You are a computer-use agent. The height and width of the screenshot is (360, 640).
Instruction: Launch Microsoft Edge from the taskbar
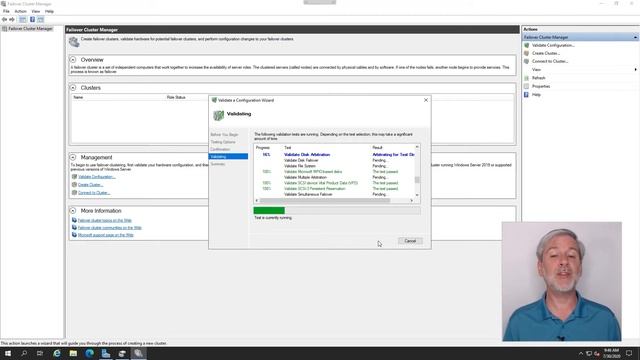89,353
